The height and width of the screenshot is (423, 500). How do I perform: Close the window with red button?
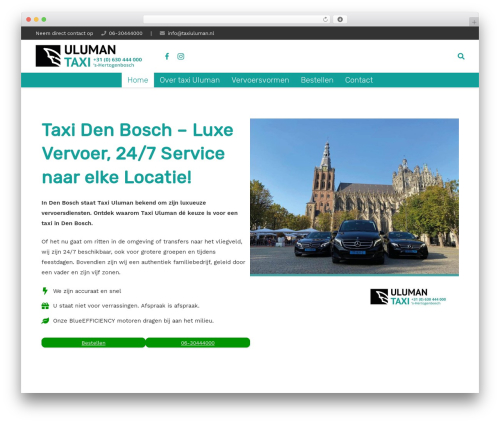pos(29,19)
